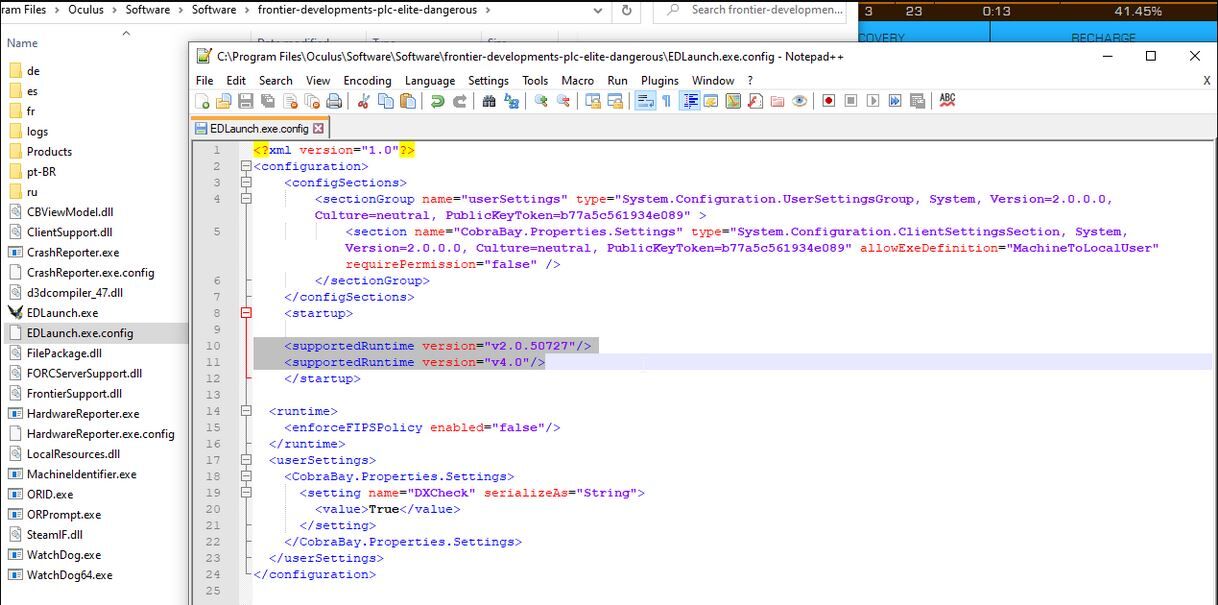Open the Plugins menu
The height and width of the screenshot is (605, 1218).
point(660,80)
